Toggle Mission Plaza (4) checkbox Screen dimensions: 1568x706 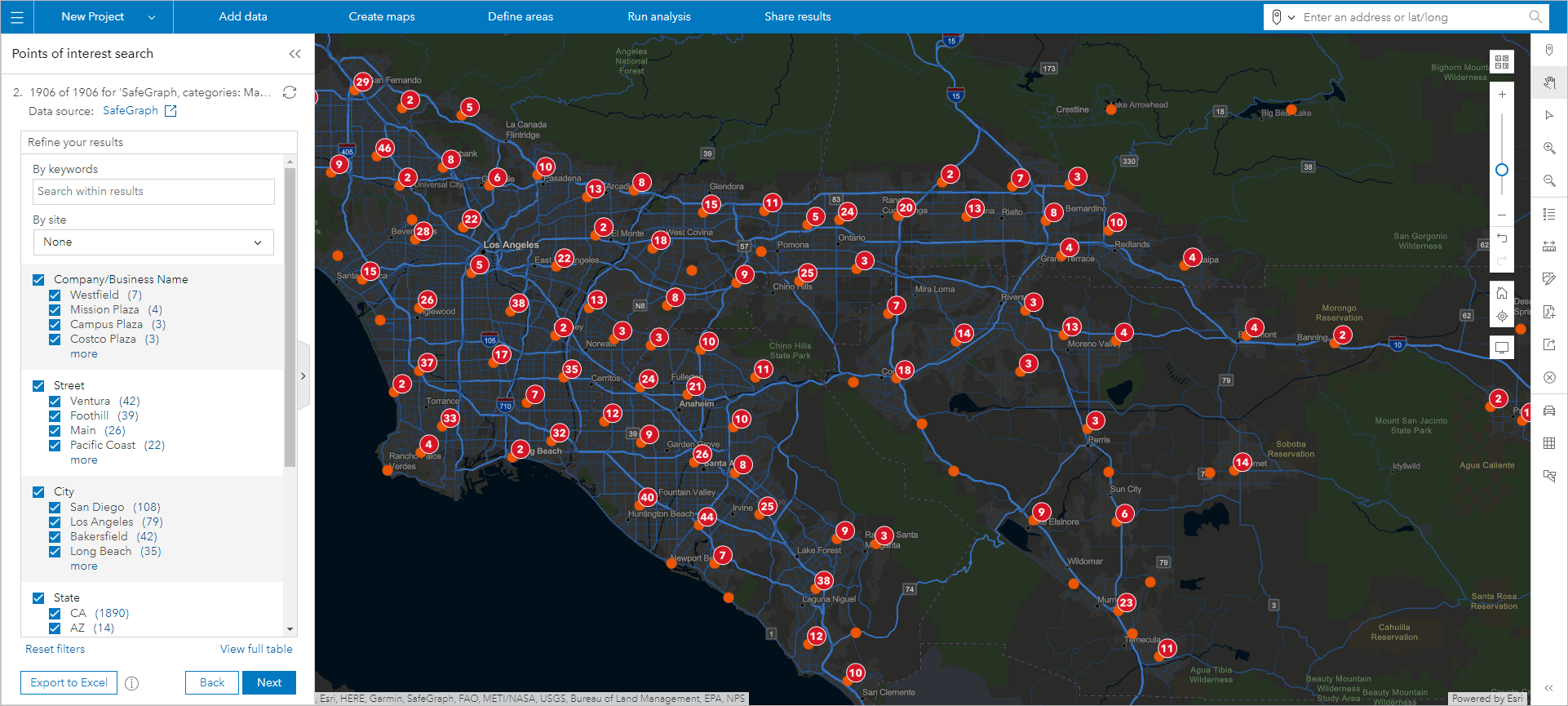[x=55, y=310]
